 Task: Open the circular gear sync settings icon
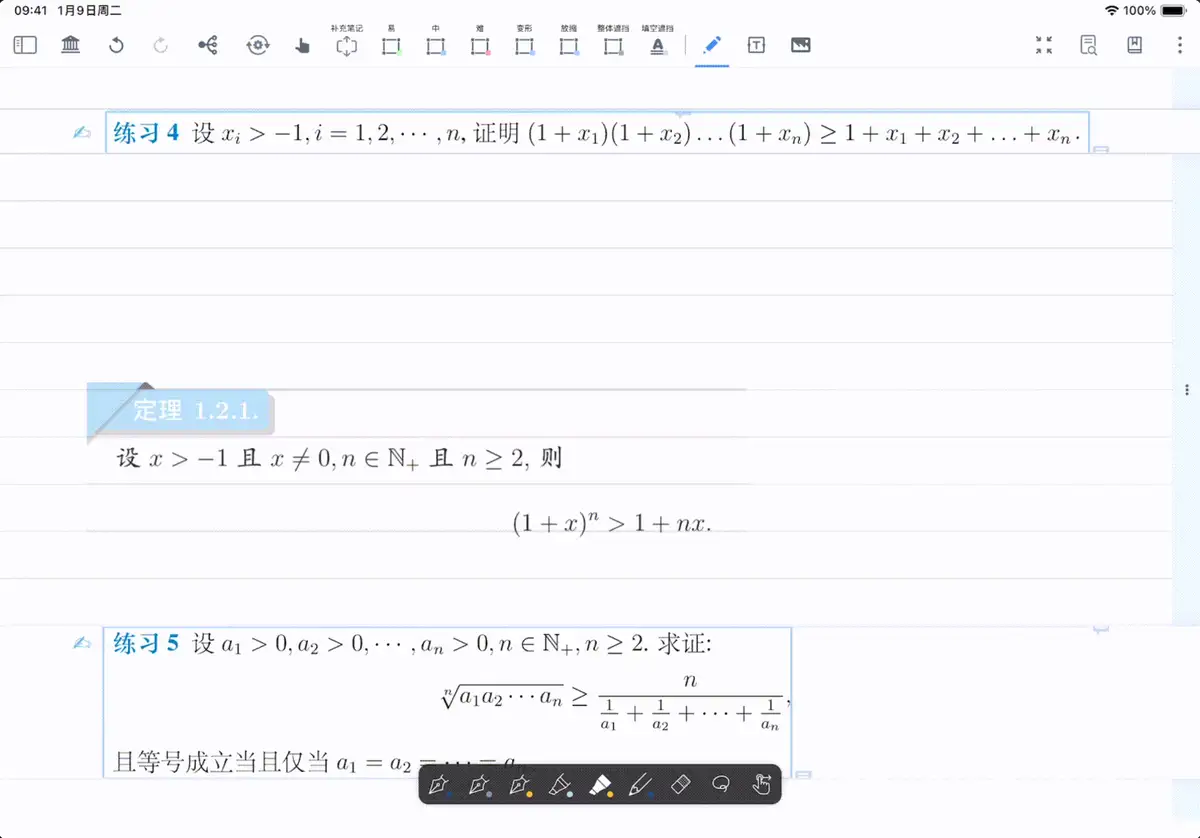[258, 45]
